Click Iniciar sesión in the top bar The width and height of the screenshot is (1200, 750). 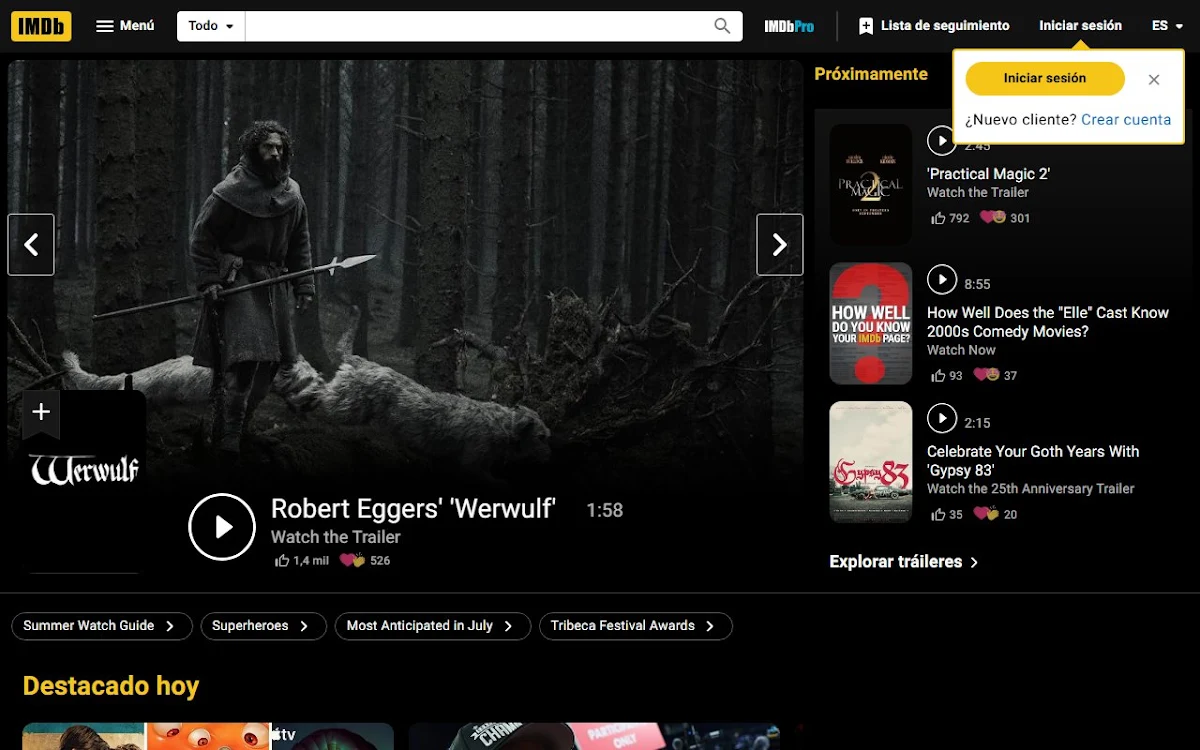1080,26
